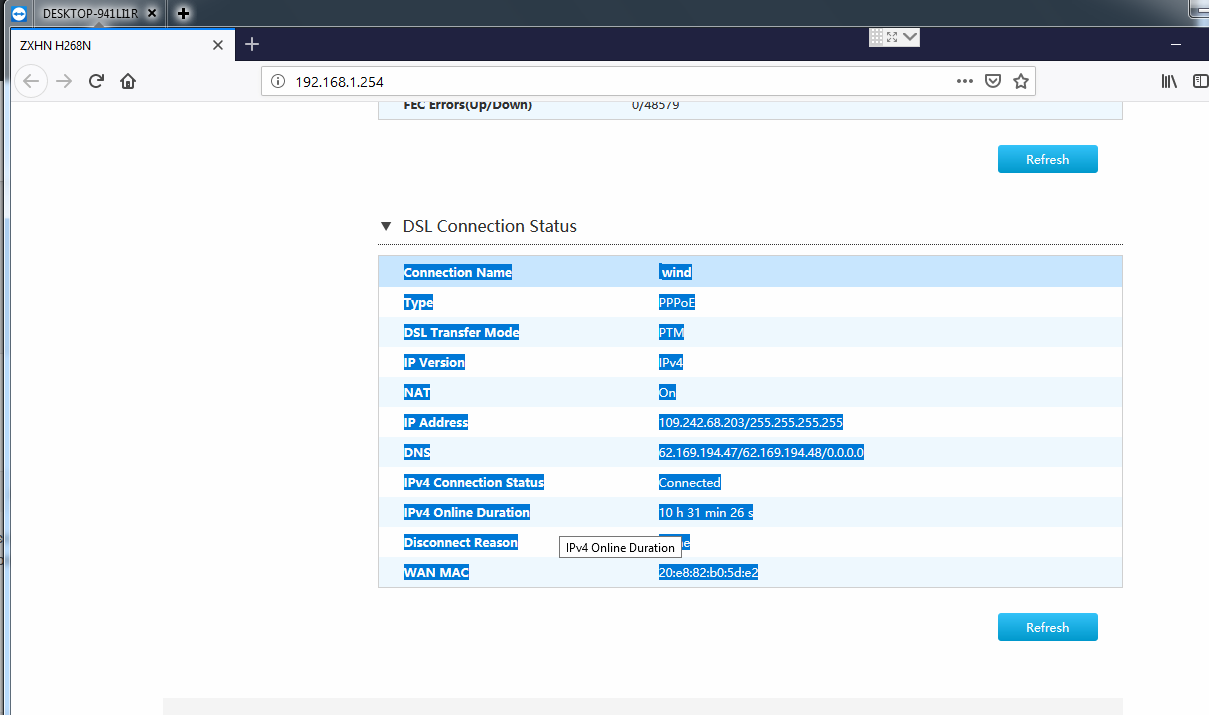View site information for 192.168.1.254
Image resolution: width=1209 pixels, height=715 pixels.
pos(278,82)
